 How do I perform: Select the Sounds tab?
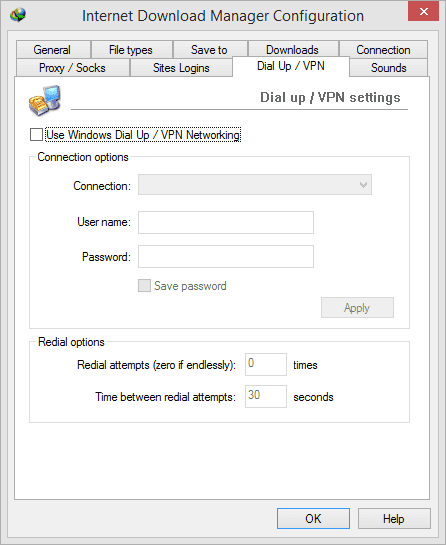pos(388,67)
